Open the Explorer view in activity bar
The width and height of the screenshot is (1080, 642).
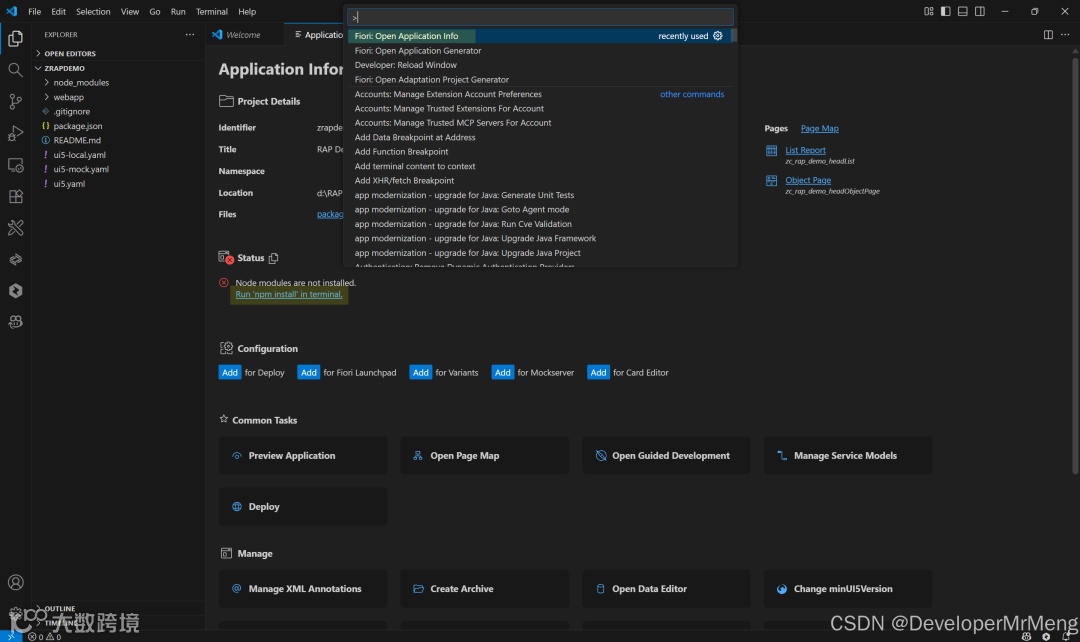[15, 39]
